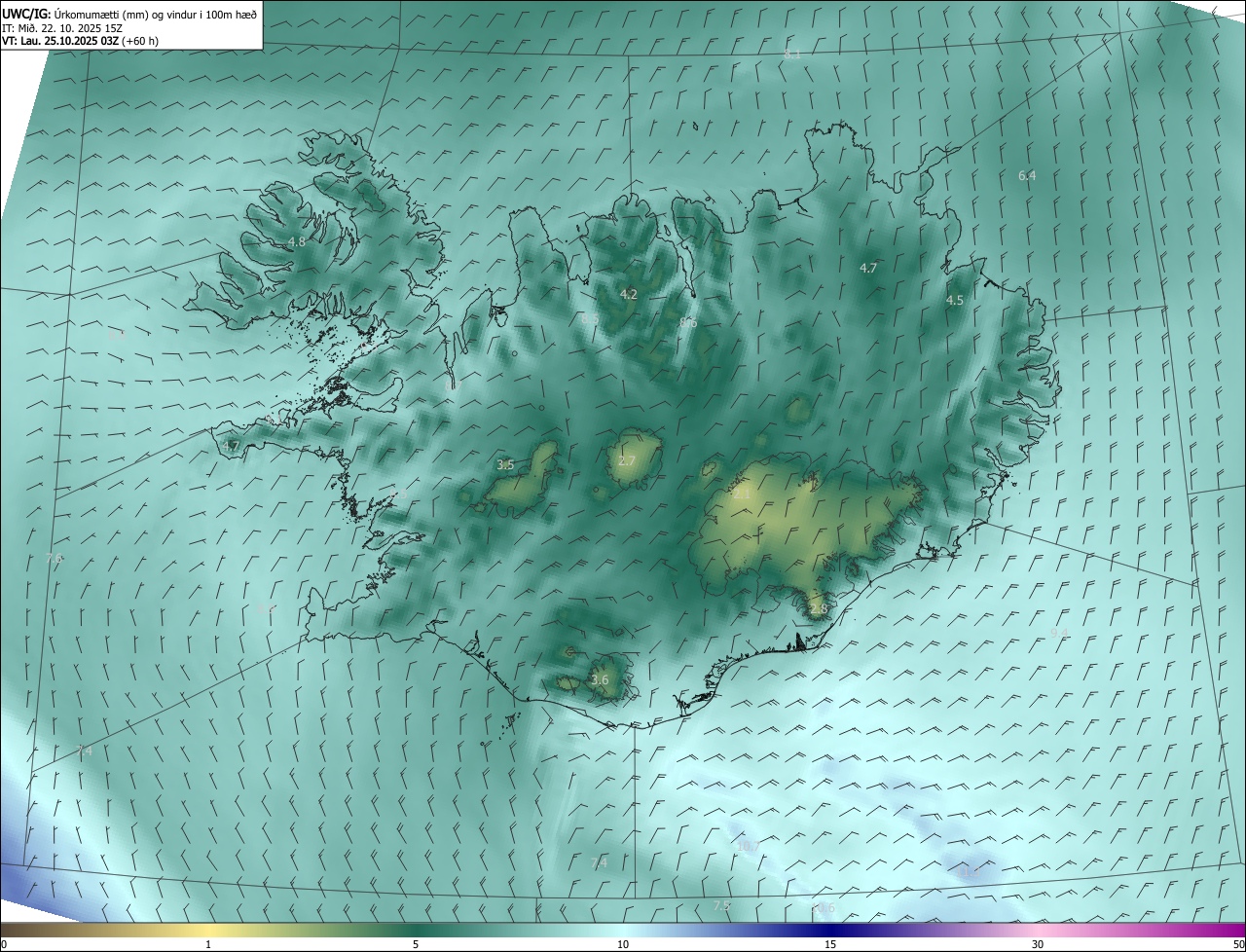1246x952 pixels.
Task: Click the 3.5 value label by the western glacier
Action: [x=505, y=465]
